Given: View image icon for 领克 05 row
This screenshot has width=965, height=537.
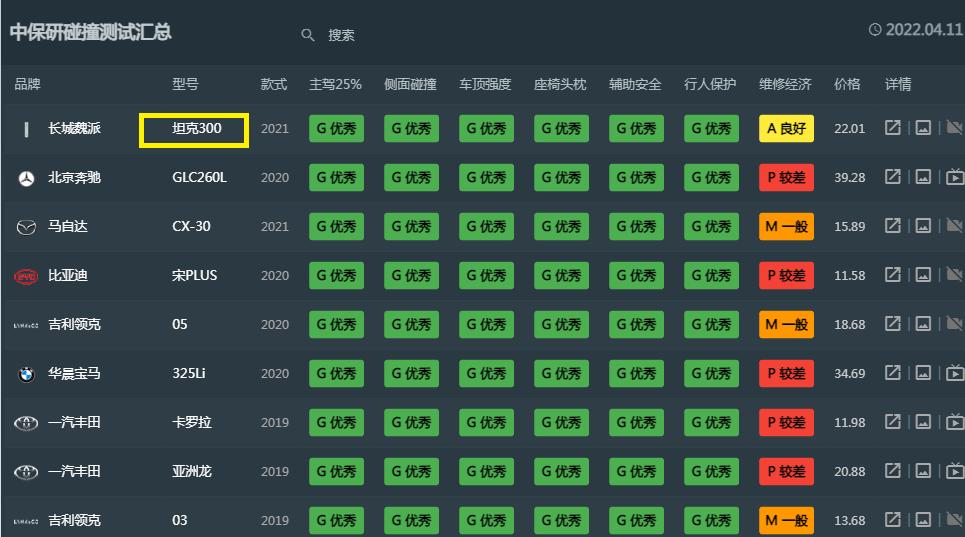Looking at the screenshot, I should click(x=923, y=324).
